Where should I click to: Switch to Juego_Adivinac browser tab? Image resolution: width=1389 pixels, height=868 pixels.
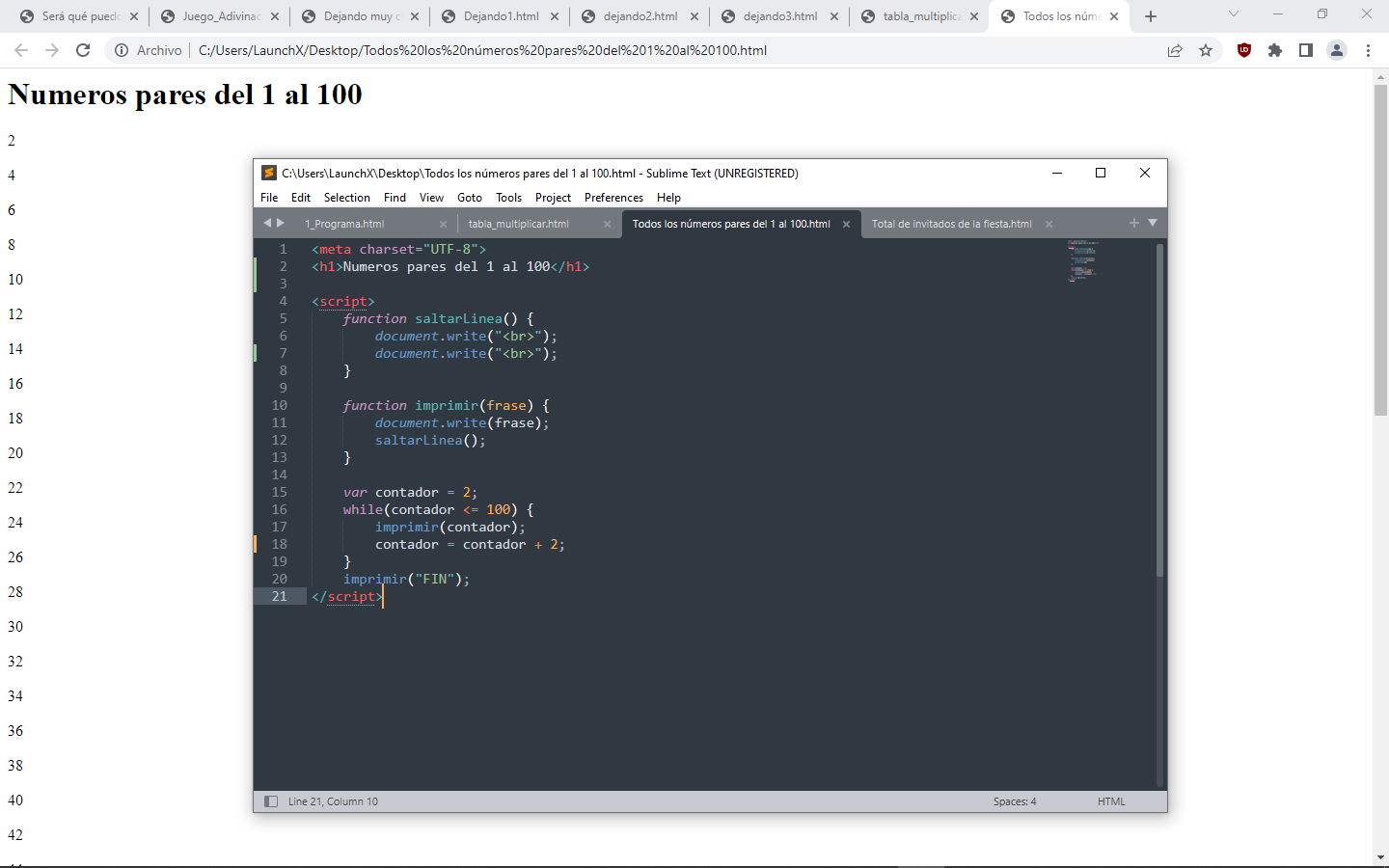[222, 16]
